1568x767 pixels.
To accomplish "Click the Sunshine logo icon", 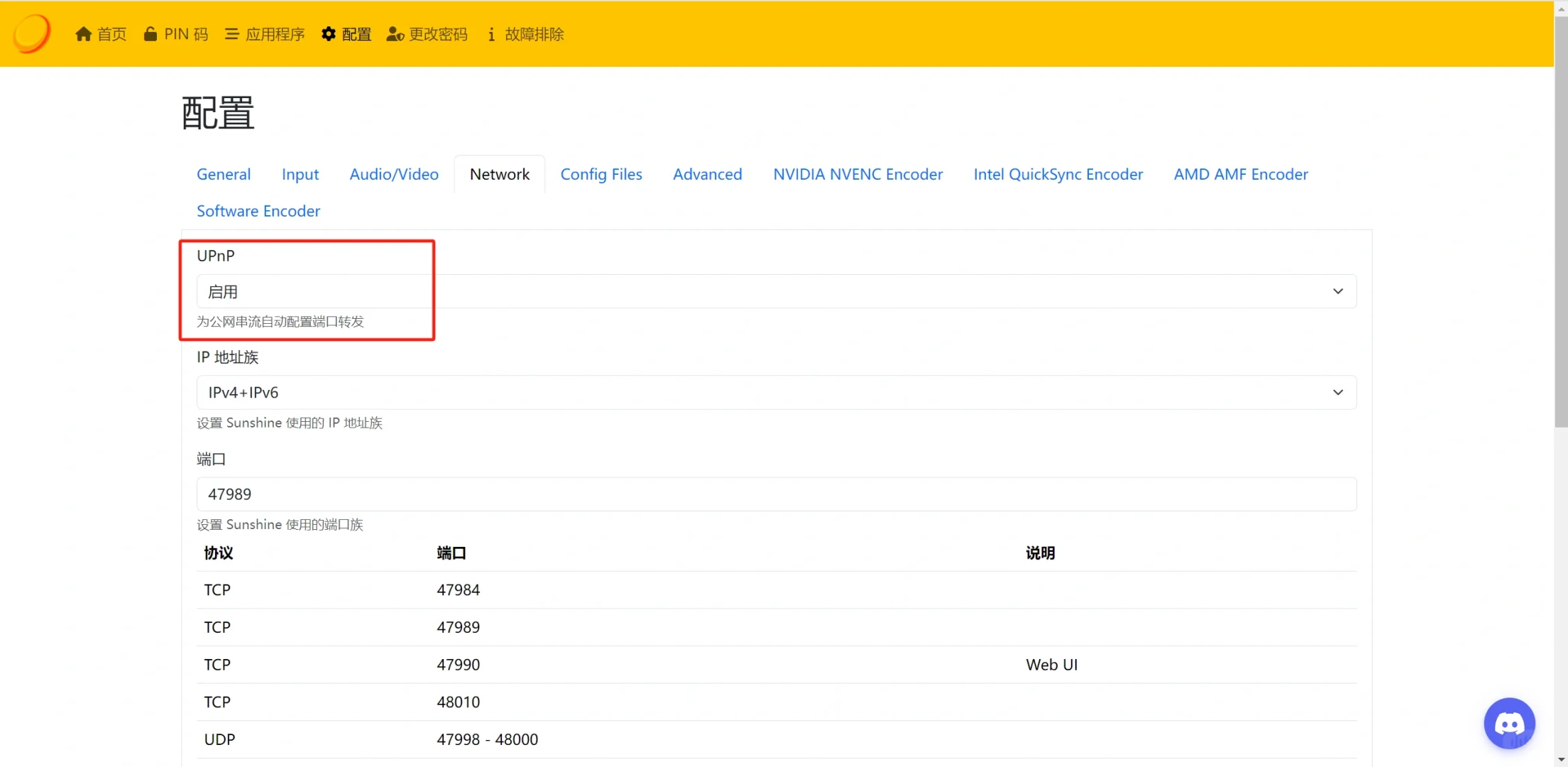I will click(x=32, y=33).
